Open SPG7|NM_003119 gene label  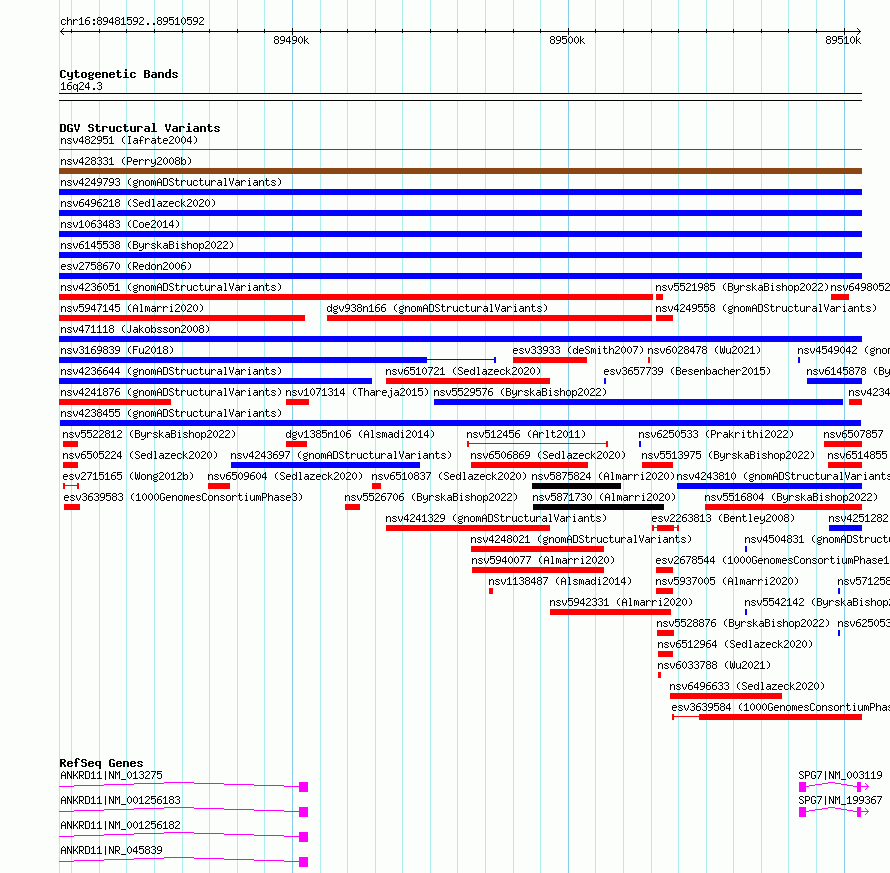point(840,775)
